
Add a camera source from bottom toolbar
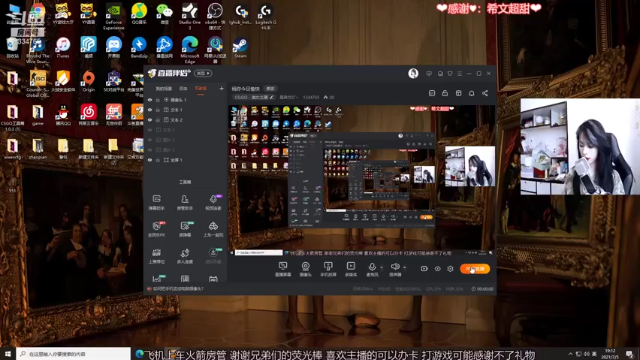(305, 269)
